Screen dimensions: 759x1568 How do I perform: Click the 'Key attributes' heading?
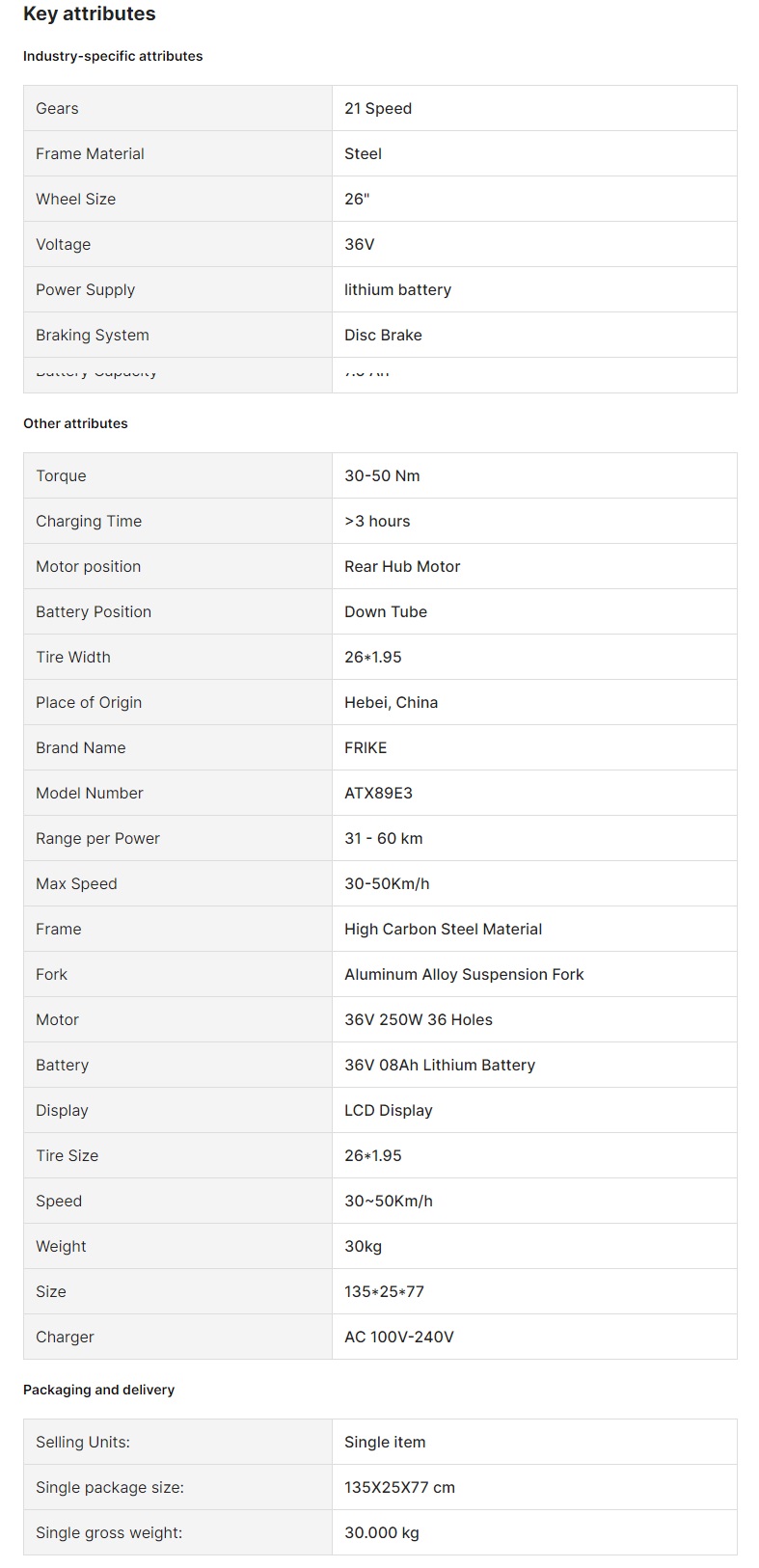pyautogui.click(x=89, y=14)
